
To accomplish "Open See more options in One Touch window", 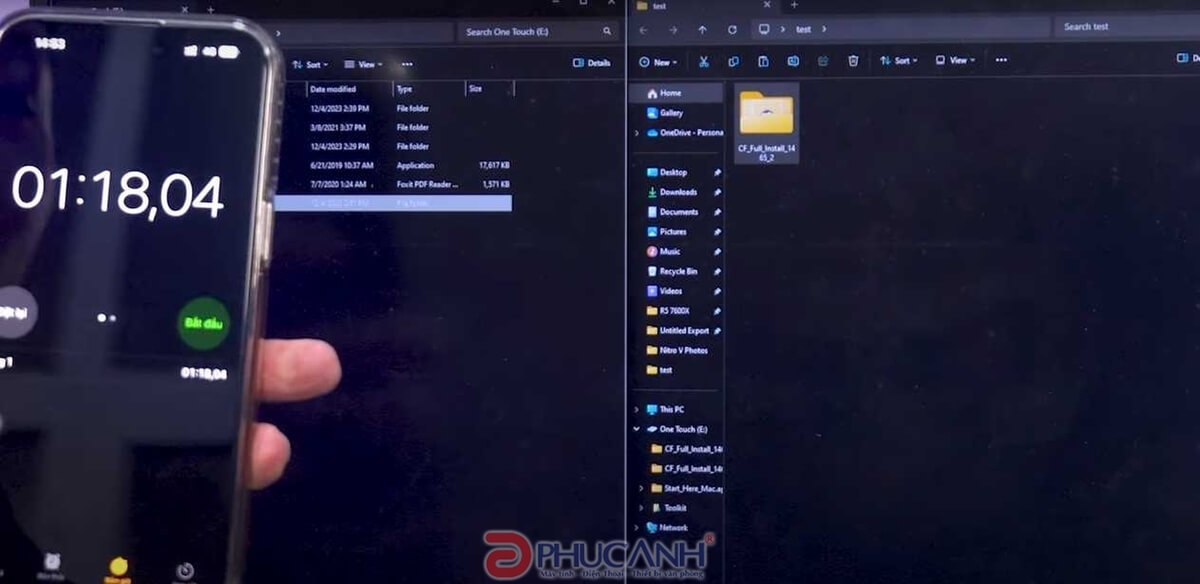I will (407, 64).
